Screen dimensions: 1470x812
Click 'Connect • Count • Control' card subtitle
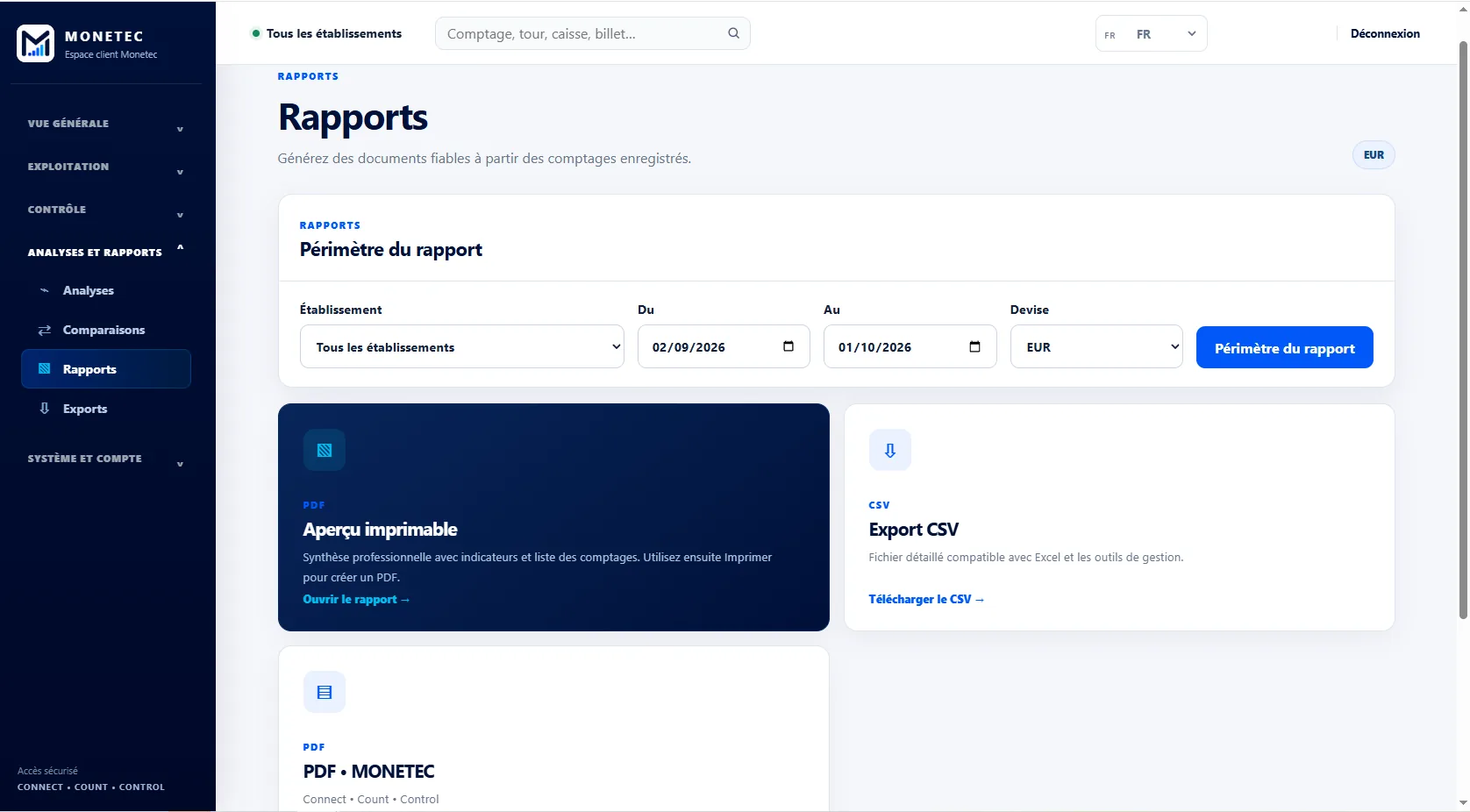click(x=371, y=799)
